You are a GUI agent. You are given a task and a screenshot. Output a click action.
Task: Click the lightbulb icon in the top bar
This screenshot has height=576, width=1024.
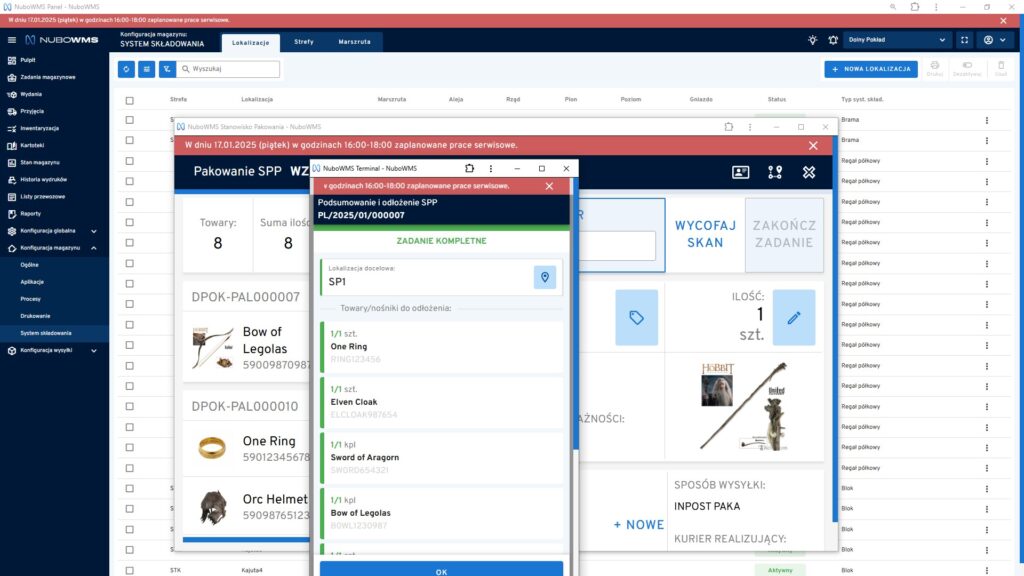point(812,40)
